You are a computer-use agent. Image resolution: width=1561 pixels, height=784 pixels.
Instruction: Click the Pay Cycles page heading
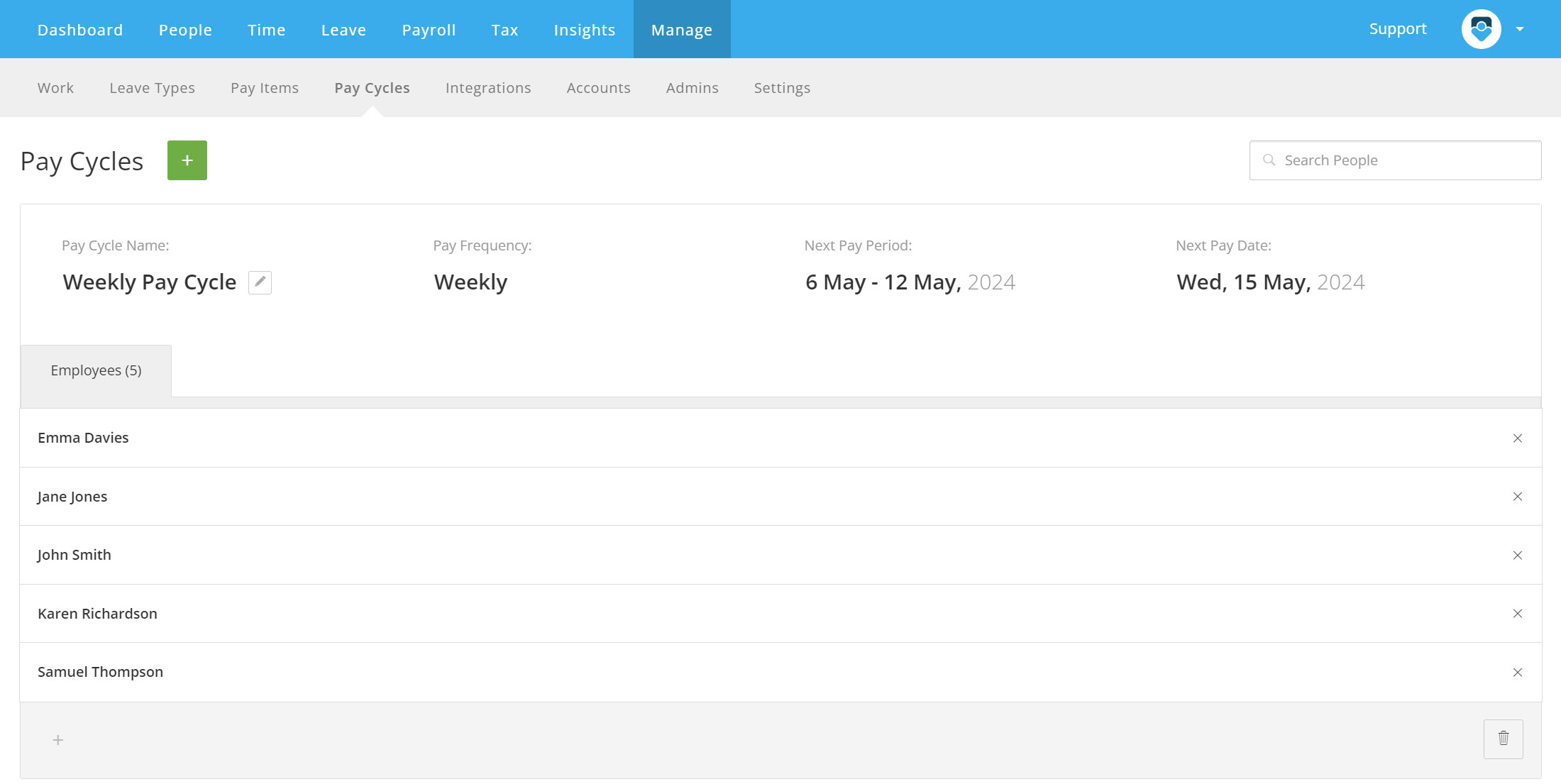pyautogui.click(x=82, y=162)
